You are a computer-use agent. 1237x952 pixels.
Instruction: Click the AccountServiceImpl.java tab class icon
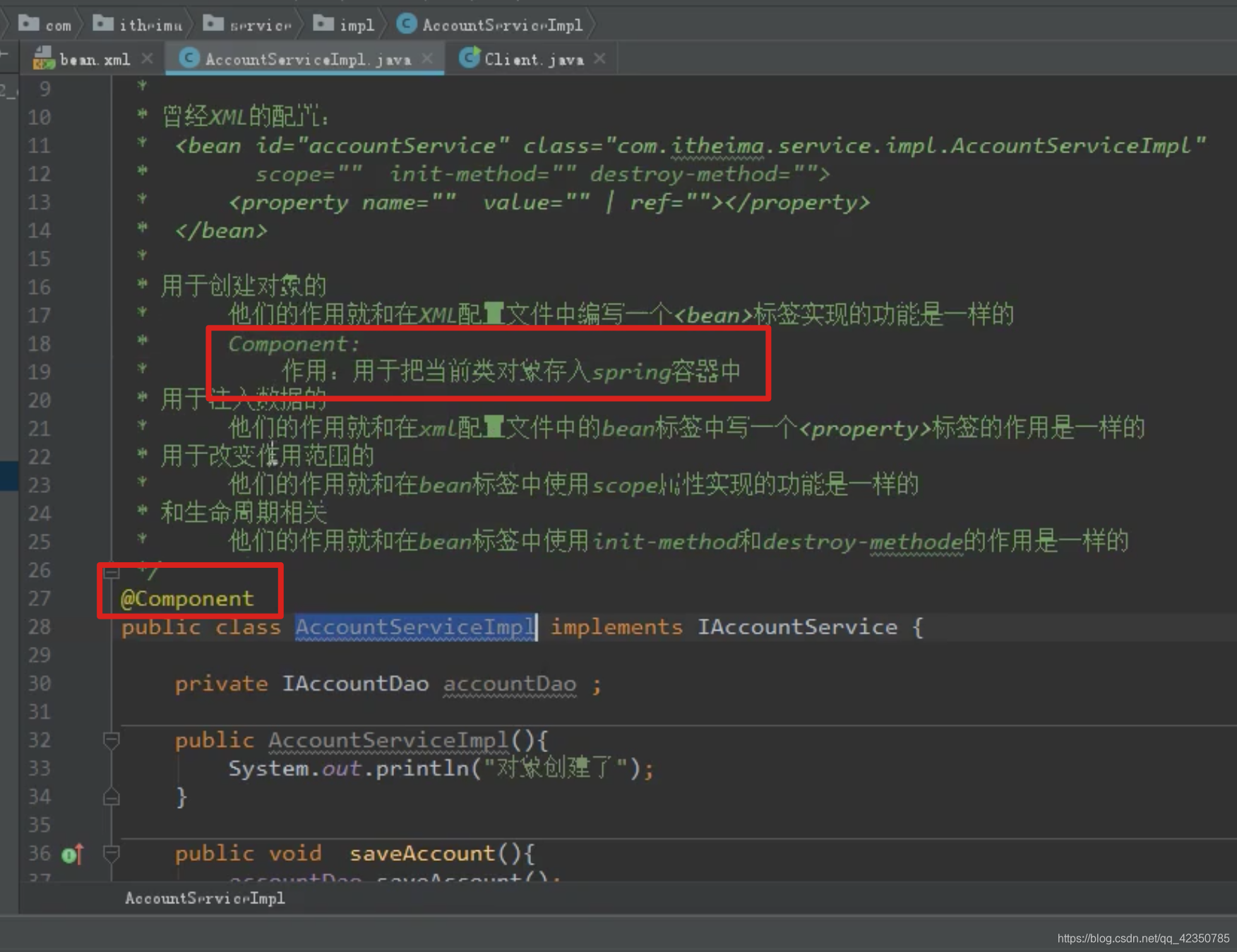click(x=189, y=58)
